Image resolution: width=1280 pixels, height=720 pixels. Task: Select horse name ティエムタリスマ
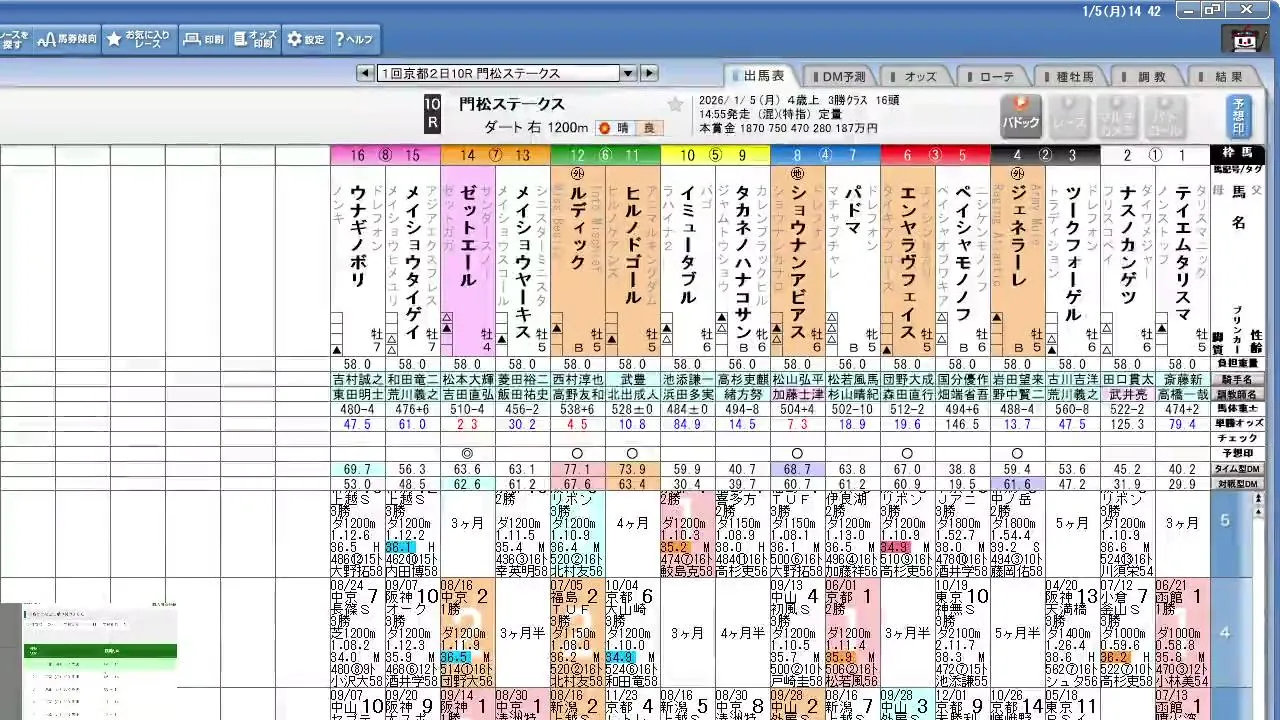[x=1182, y=255]
